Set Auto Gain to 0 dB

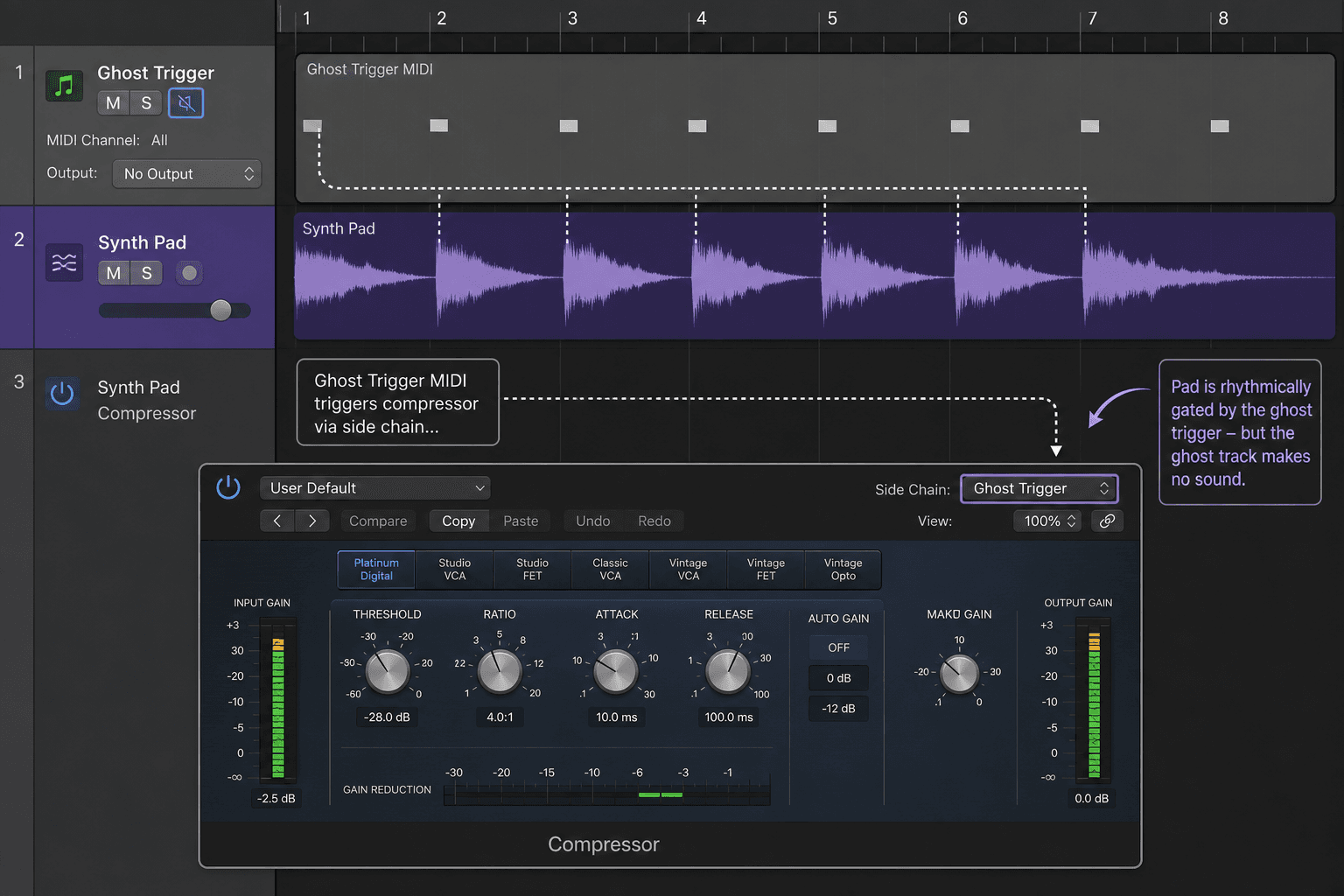(838, 678)
